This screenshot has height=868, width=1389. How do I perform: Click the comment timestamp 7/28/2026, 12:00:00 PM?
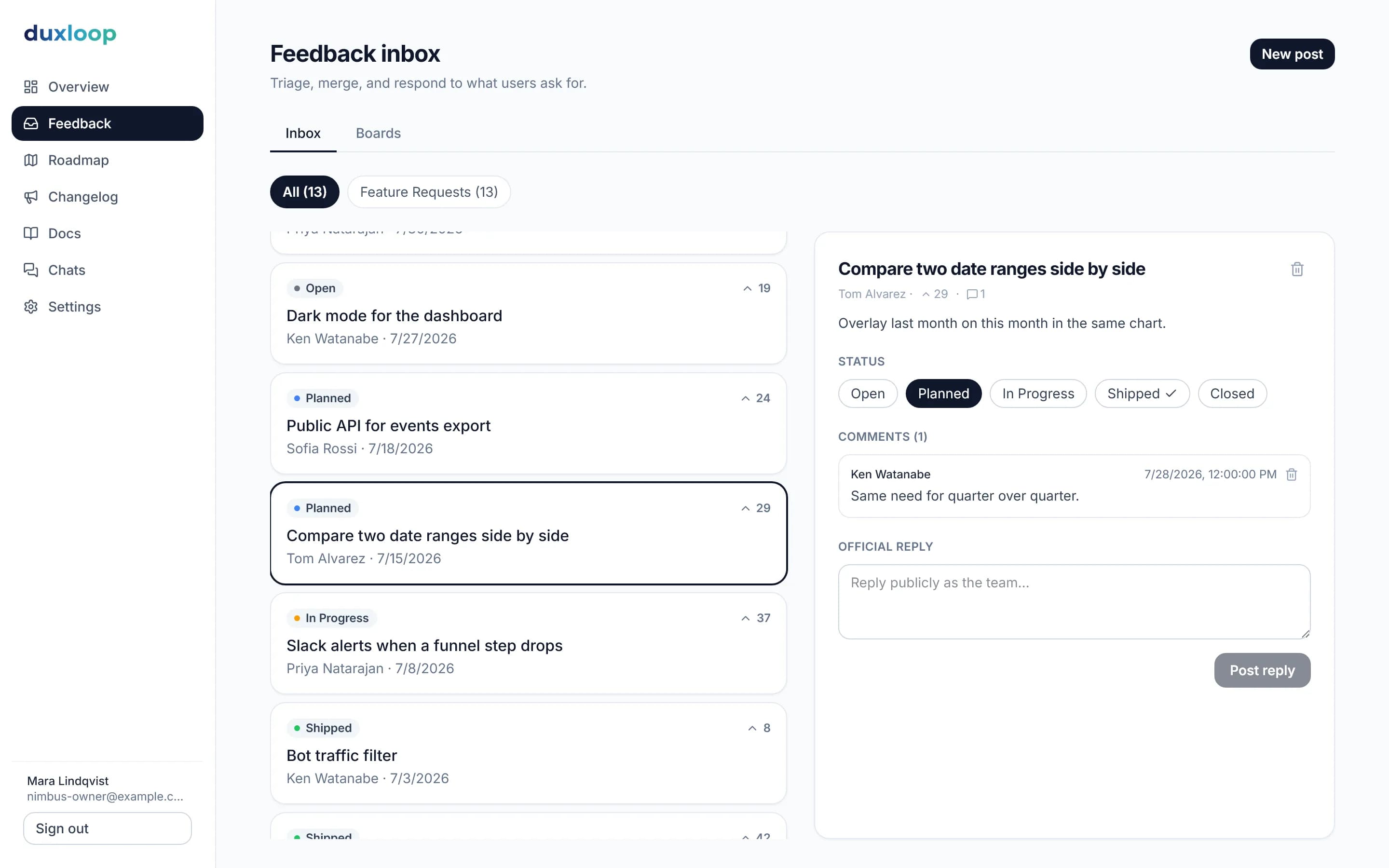tap(1210, 474)
